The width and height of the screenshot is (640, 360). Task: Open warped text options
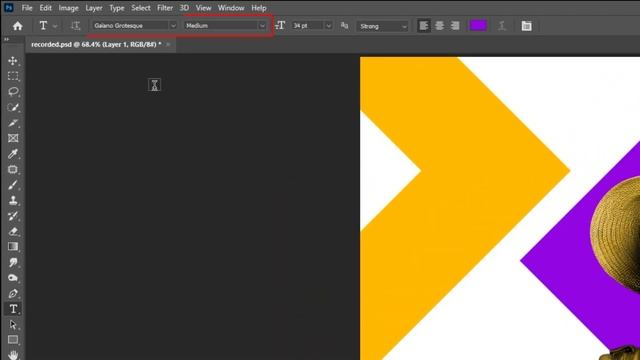pyautogui.click(x=502, y=26)
